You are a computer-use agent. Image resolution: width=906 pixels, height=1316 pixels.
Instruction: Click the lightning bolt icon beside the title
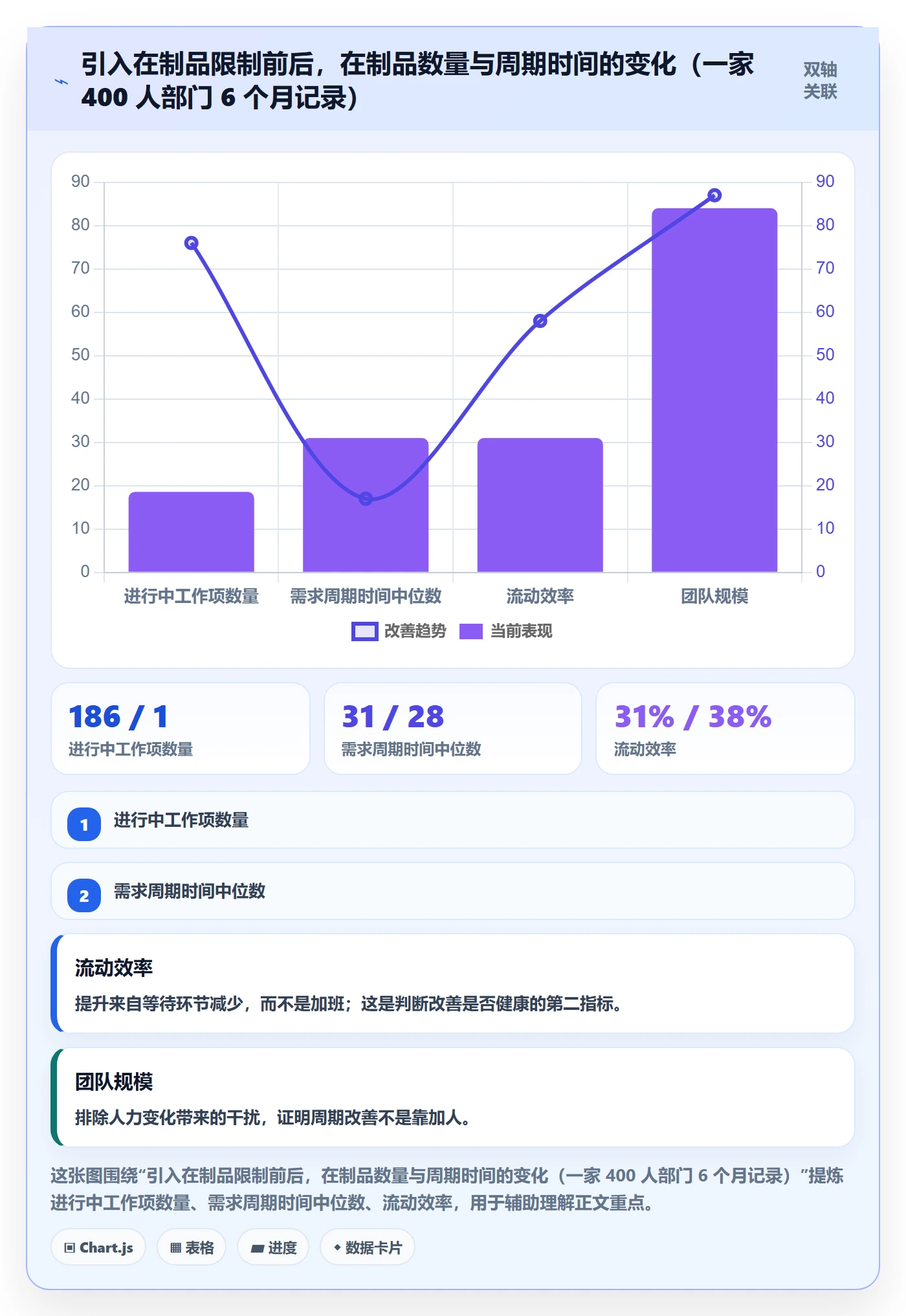(61, 82)
